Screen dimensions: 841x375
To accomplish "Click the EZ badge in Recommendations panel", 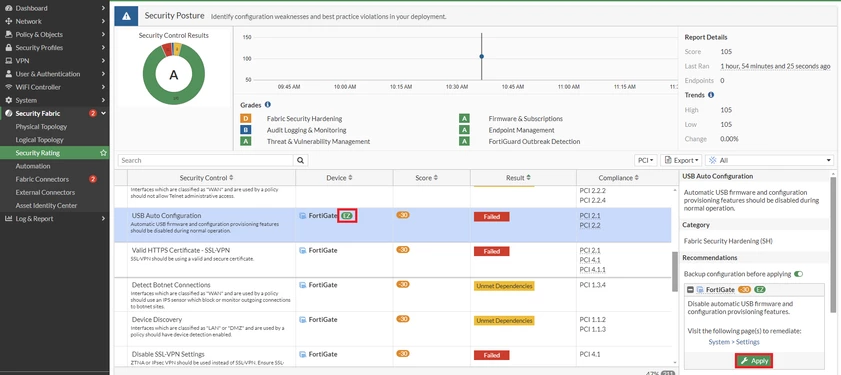I will (x=759, y=290).
